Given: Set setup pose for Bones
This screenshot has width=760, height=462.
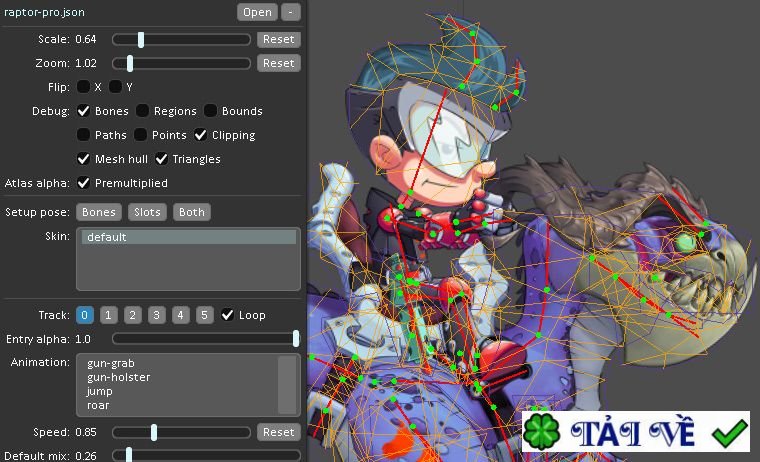Looking at the screenshot, I should [x=99, y=212].
